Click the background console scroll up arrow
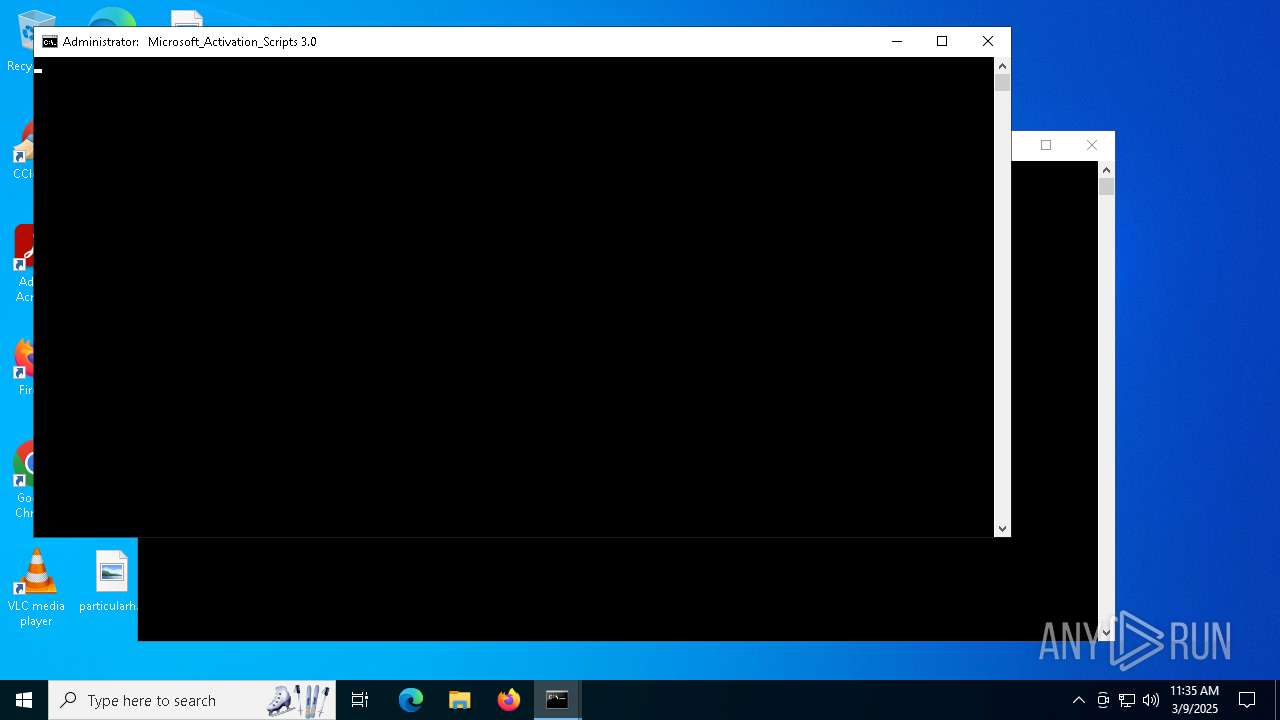 (1106, 170)
